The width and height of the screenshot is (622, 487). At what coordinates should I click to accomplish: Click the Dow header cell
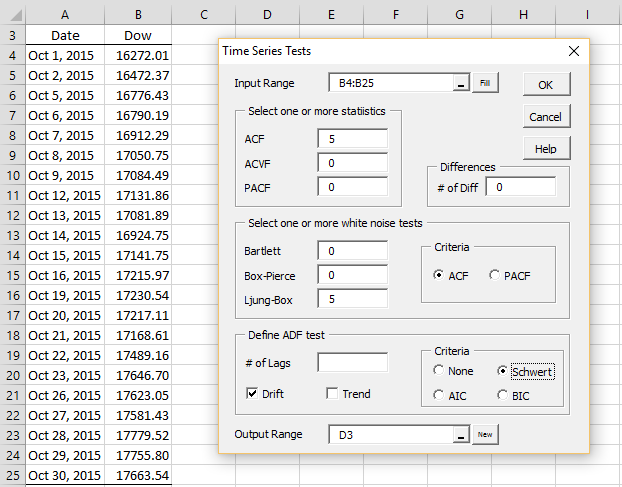coord(138,35)
